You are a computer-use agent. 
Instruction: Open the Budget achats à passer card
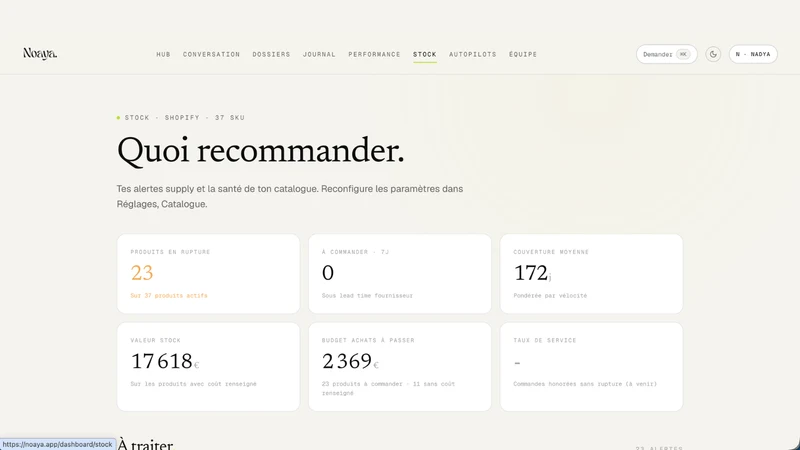pos(399,367)
